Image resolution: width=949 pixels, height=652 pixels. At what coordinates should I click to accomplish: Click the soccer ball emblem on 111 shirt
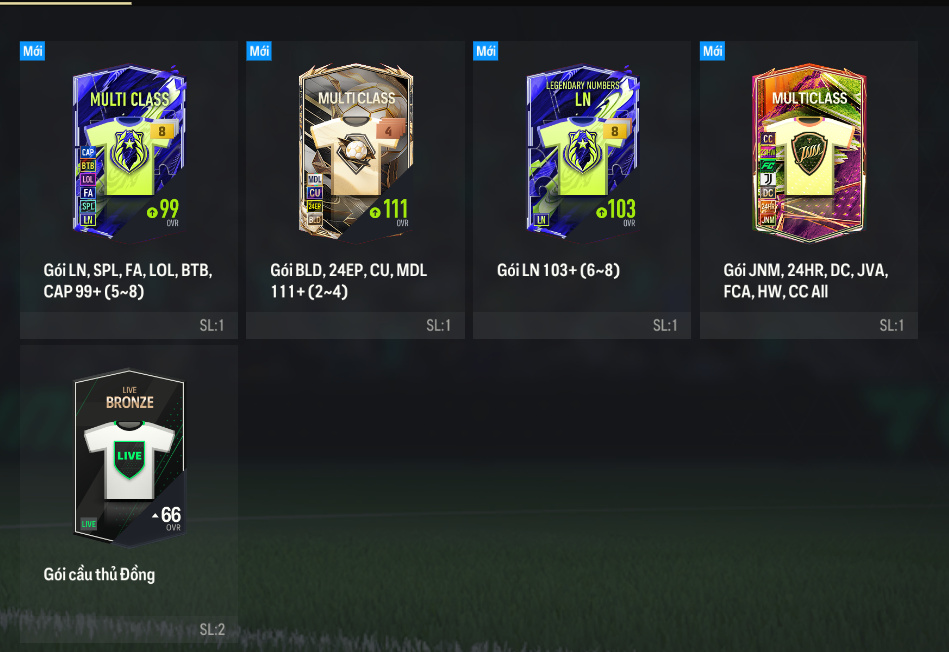pyautogui.click(x=355, y=150)
